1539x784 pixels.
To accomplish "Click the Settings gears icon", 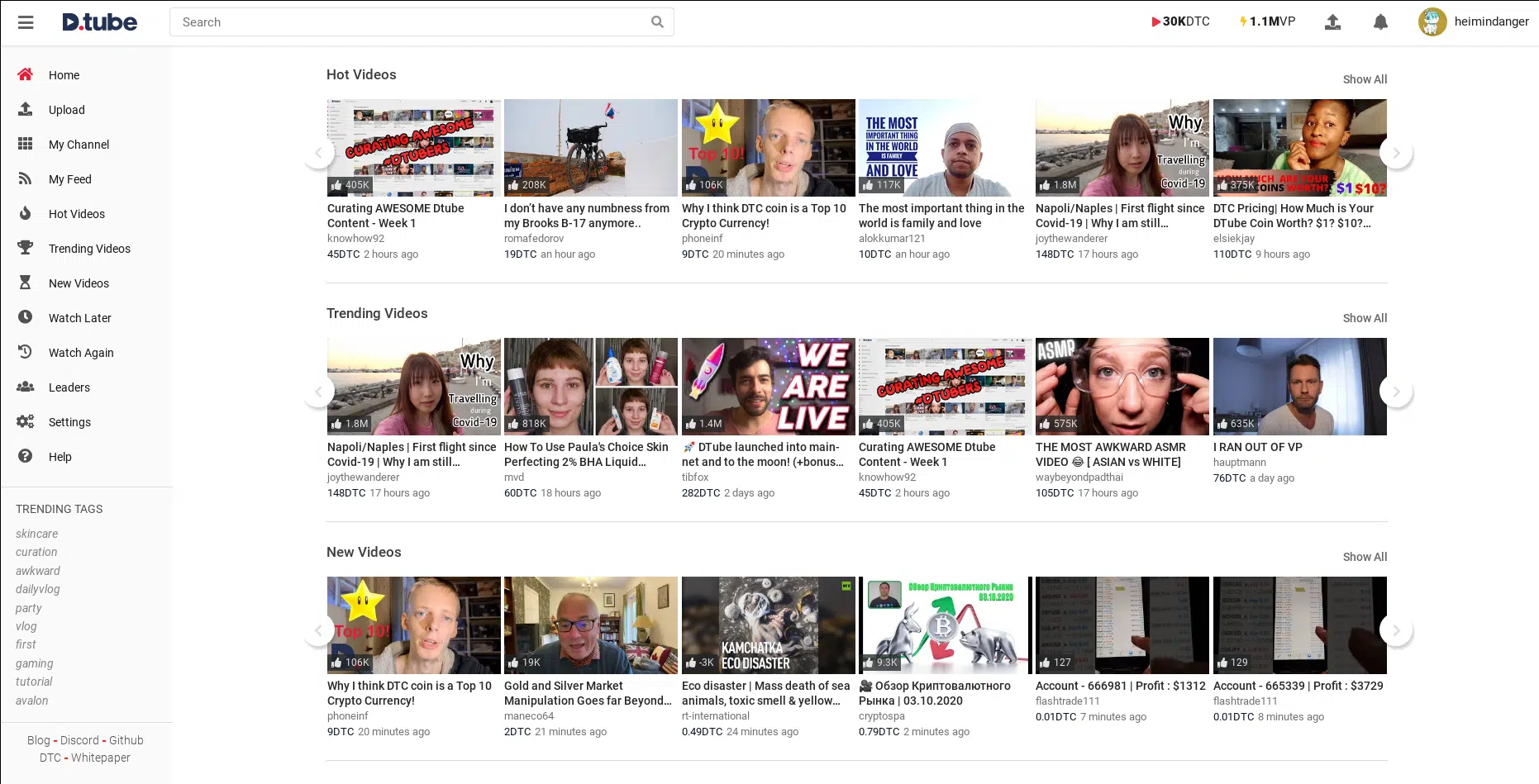I will [26, 421].
